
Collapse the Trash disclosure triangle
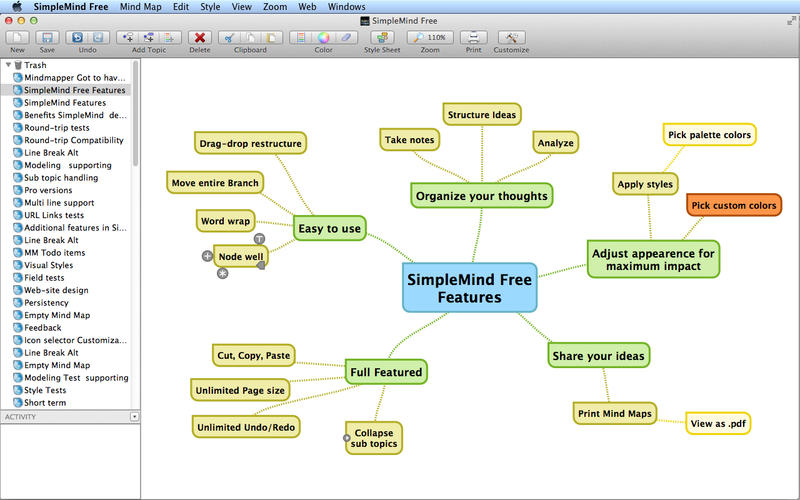(8, 65)
